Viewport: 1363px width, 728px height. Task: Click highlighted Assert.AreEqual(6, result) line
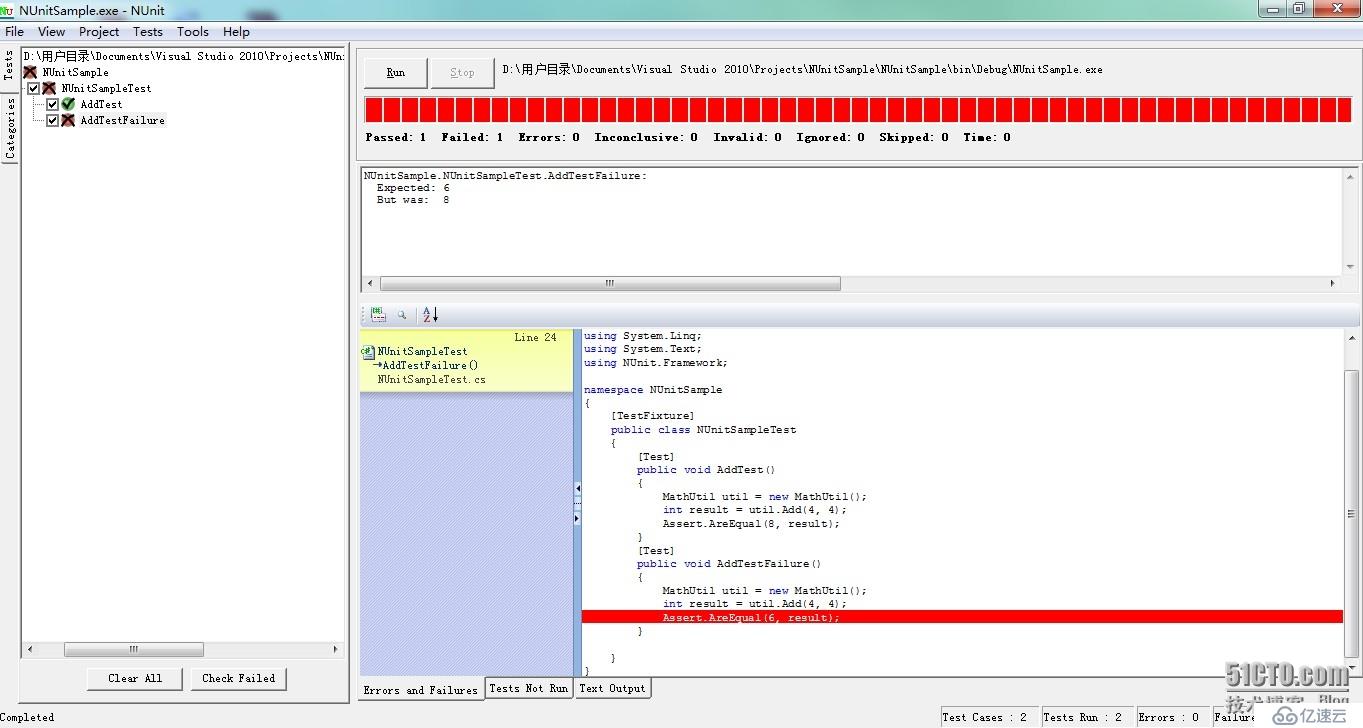[x=962, y=617]
